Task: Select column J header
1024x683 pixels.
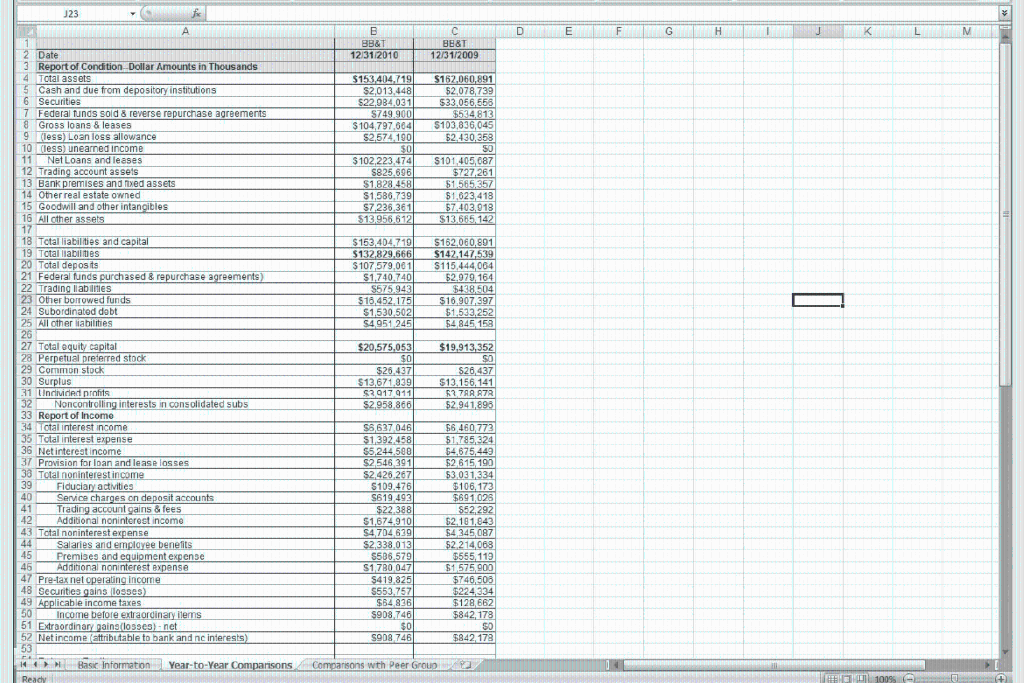Action: click(818, 31)
